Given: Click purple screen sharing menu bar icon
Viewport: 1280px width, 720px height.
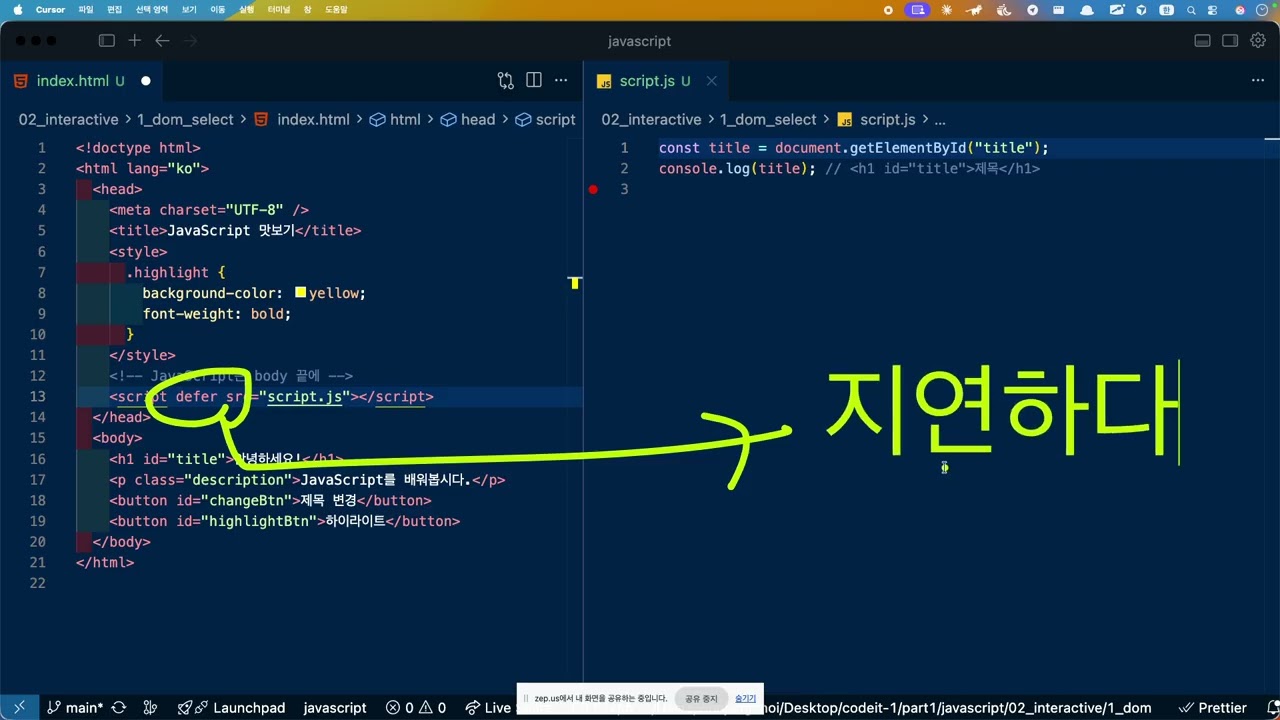Looking at the screenshot, I should [918, 9].
